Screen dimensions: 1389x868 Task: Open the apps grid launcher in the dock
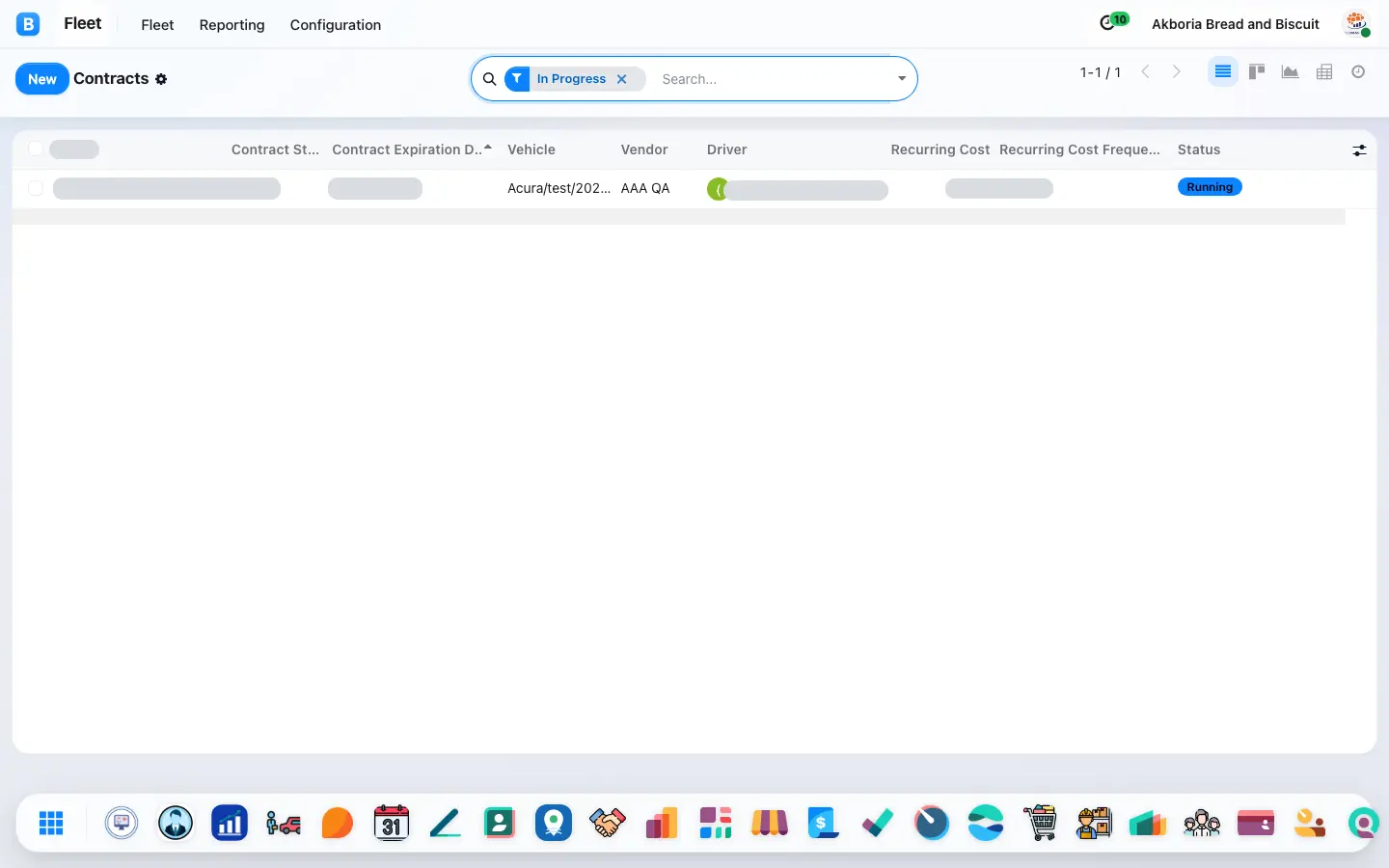click(x=51, y=823)
